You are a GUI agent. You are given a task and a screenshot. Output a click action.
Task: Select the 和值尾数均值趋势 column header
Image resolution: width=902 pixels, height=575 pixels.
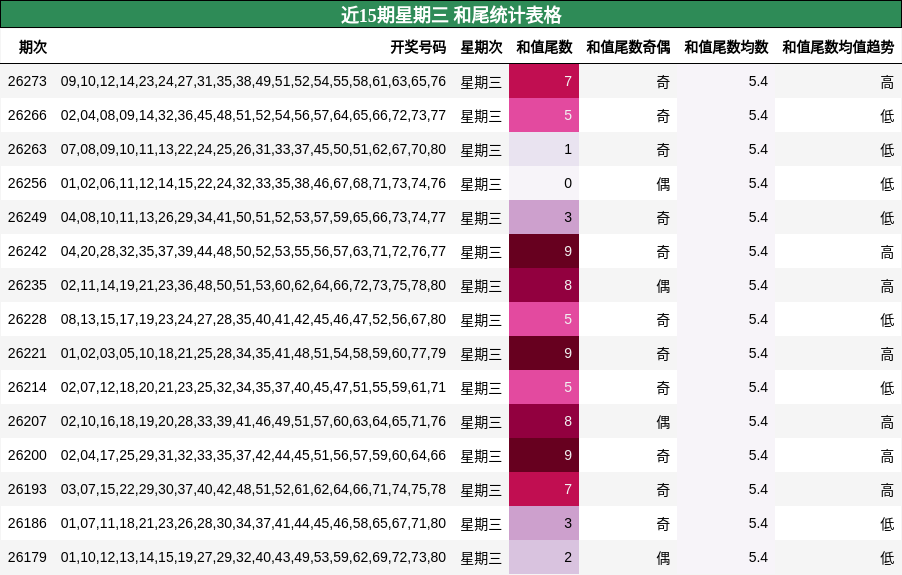[838, 47]
